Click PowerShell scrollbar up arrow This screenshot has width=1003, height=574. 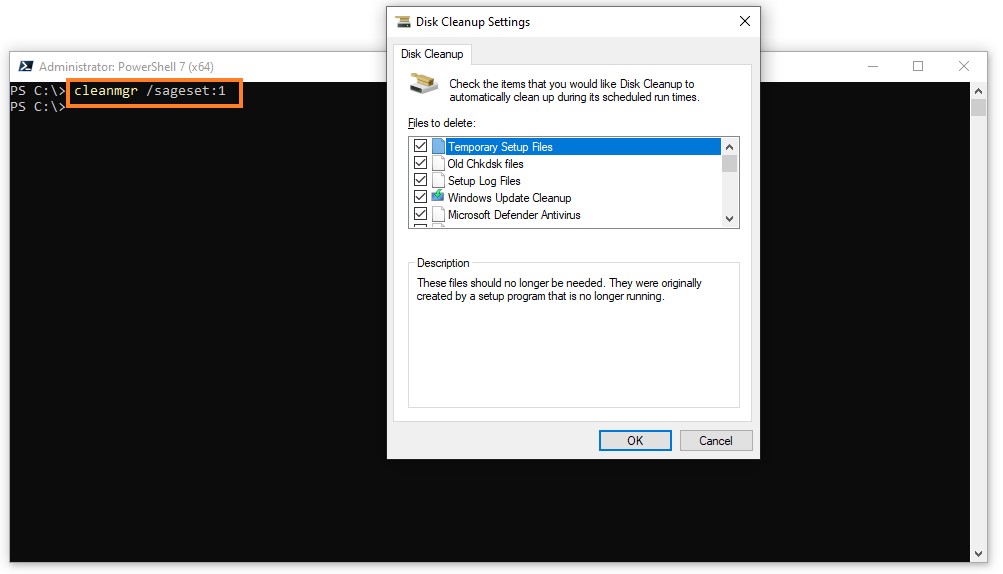978,91
